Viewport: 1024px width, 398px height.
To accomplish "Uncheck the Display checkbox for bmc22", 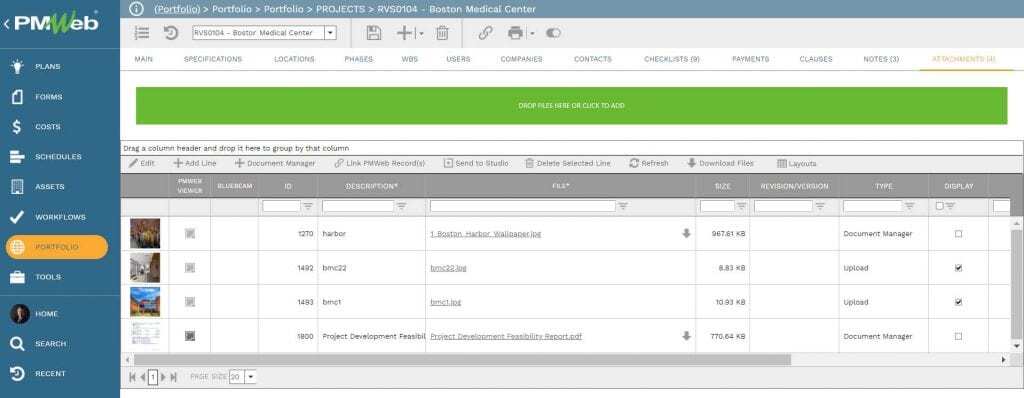I will pyautogui.click(x=958, y=268).
